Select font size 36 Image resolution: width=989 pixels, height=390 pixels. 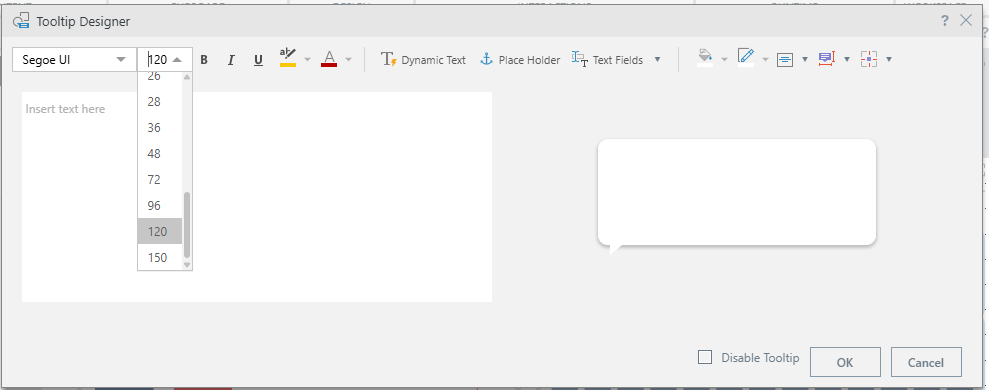160,127
